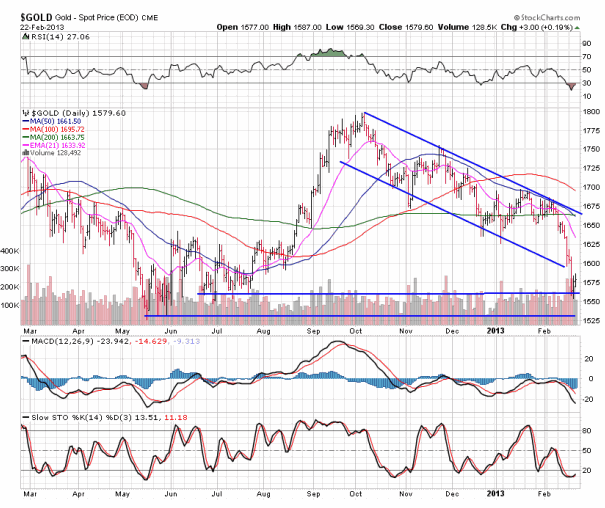Select the blue MA(50) legend marker
This screenshot has height=508, width=605.
coord(27,122)
